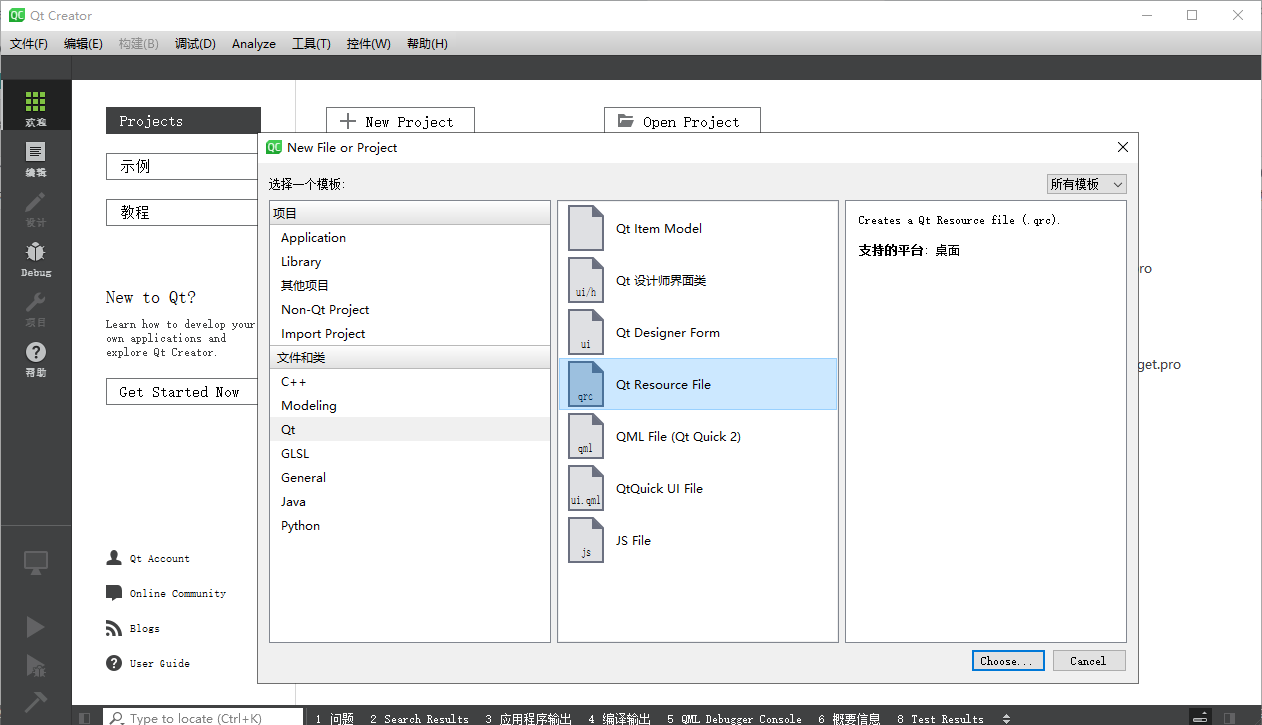Open the 帮助(H) menu

tap(427, 44)
